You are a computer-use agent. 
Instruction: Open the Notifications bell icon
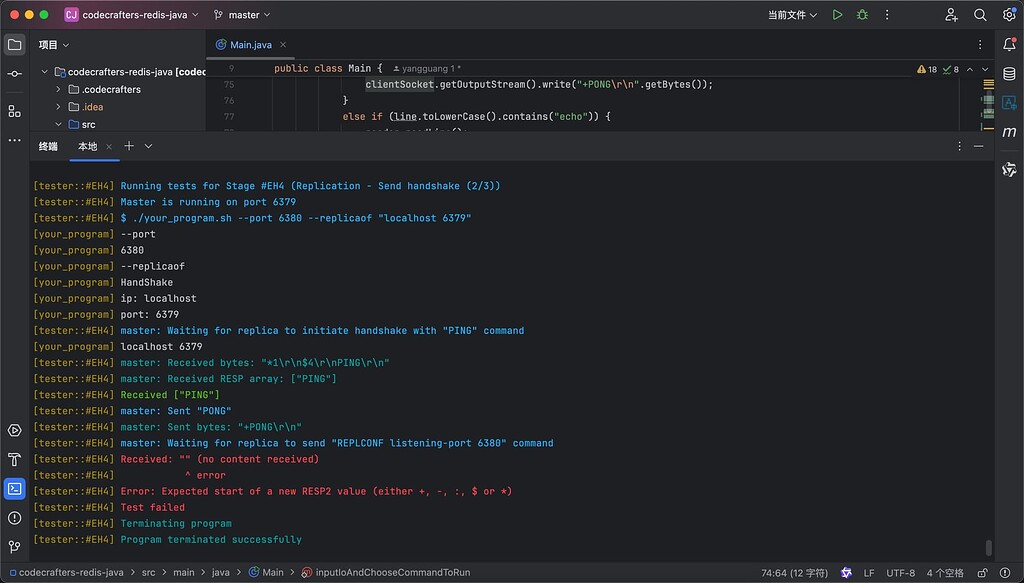click(1010, 46)
